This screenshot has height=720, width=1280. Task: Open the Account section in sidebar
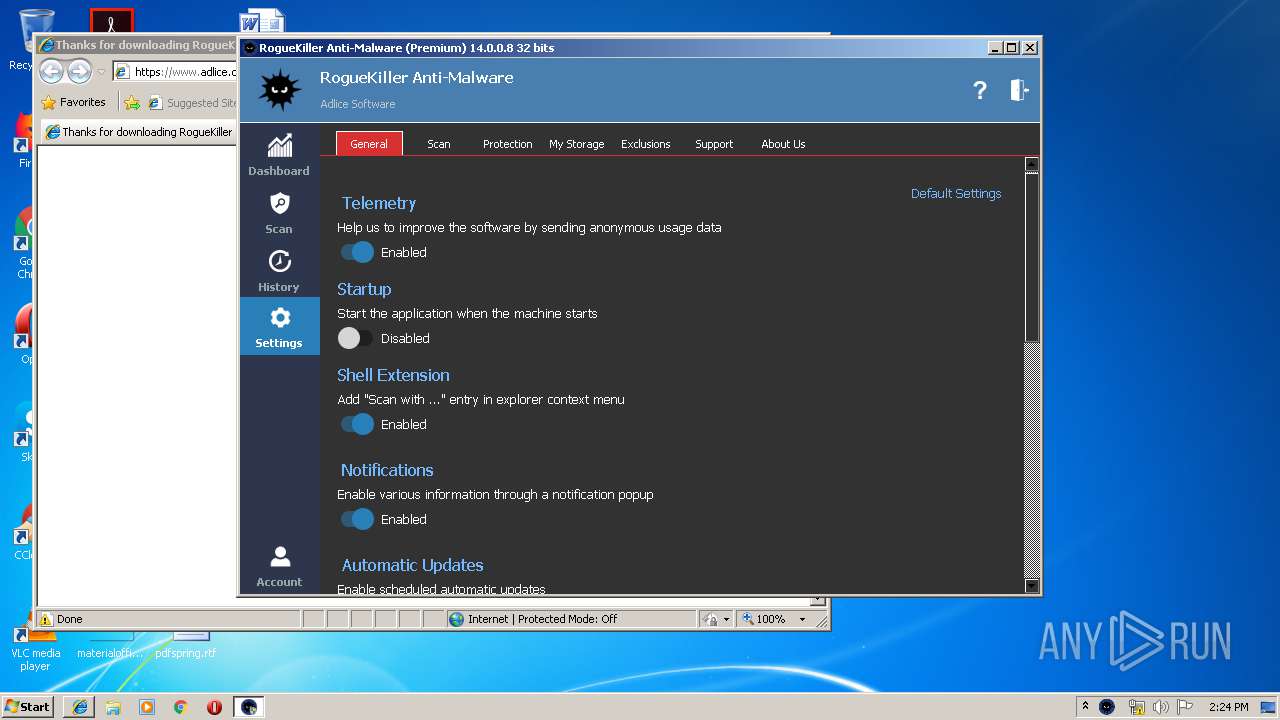[x=279, y=566]
